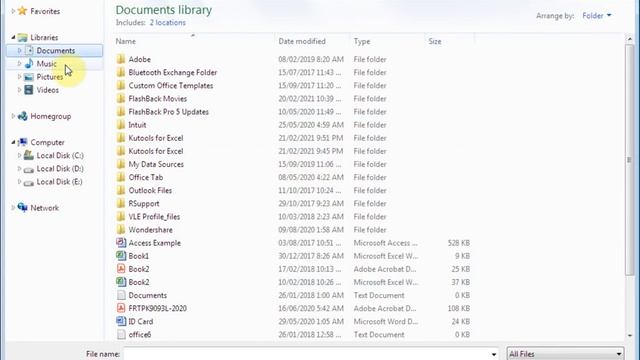This screenshot has width=640, height=360.
Task: Expand the Homegroup tree node
Action: click(x=13, y=116)
